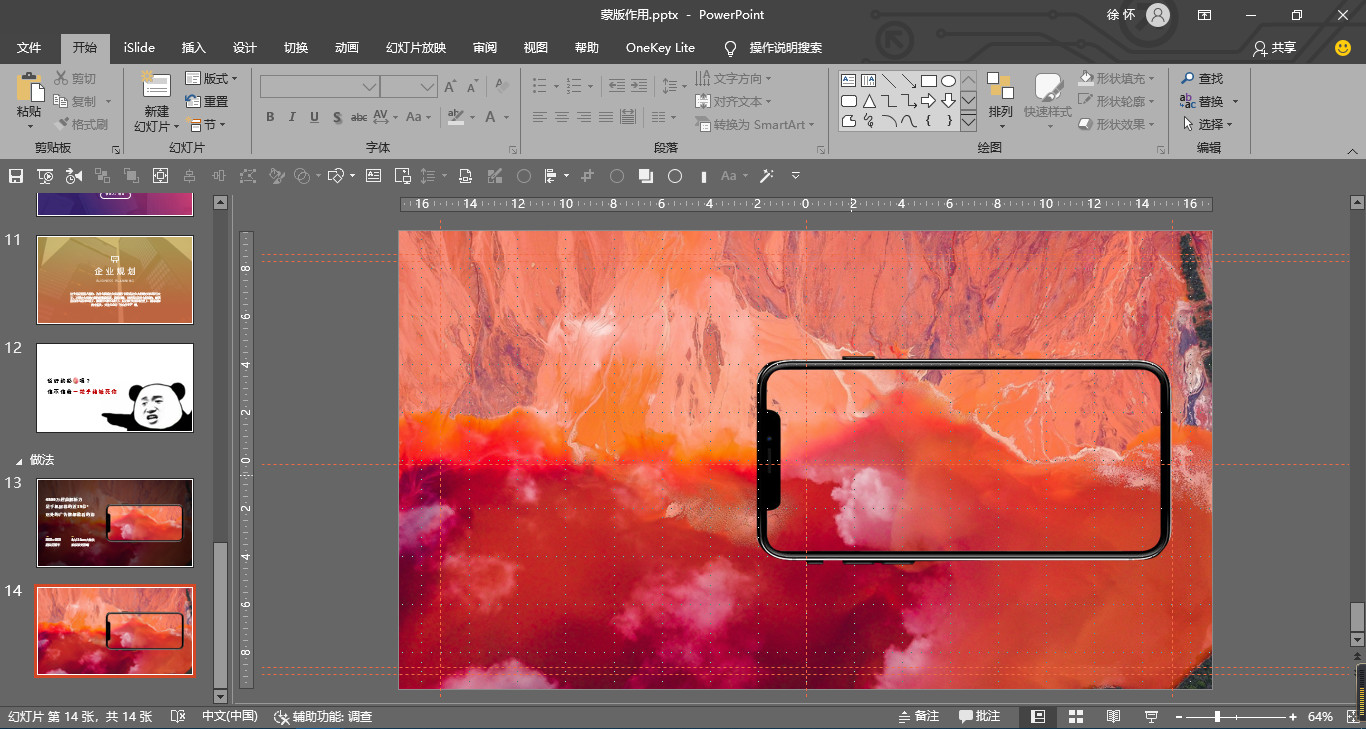The height and width of the screenshot is (729, 1366).
Task: Switch to the Insert (插入) tab
Action: pos(193,48)
